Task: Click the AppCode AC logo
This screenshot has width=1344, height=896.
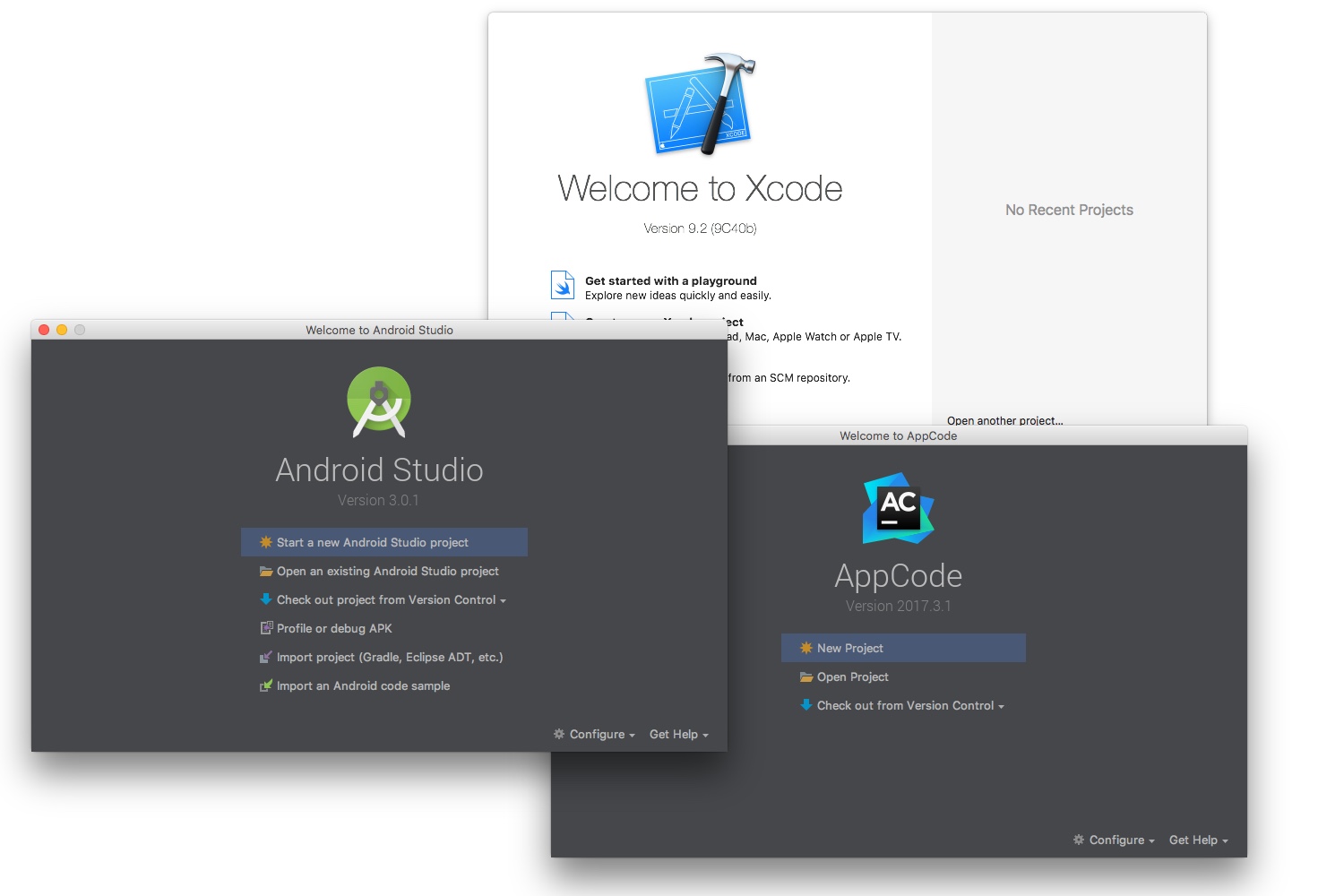Action: 898,506
